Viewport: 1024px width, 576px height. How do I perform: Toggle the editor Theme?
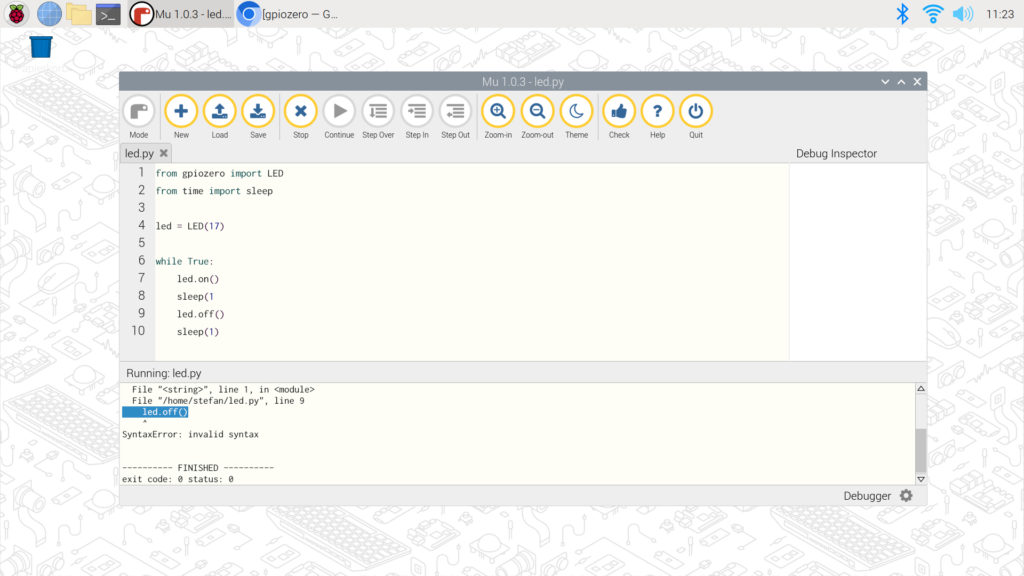pyautogui.click(x=576, y=112)
